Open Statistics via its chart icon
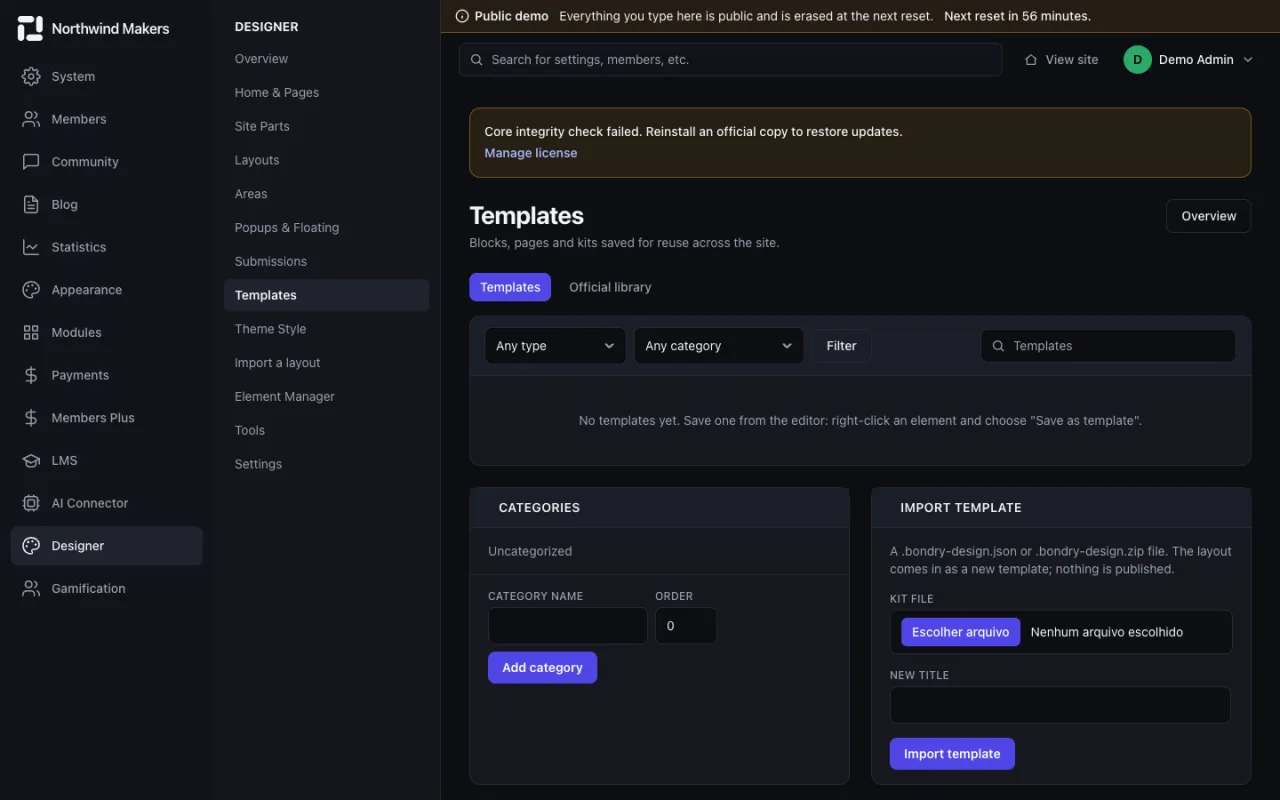Viewport: 1280px width, 800px height. click(x=31, y=247)
